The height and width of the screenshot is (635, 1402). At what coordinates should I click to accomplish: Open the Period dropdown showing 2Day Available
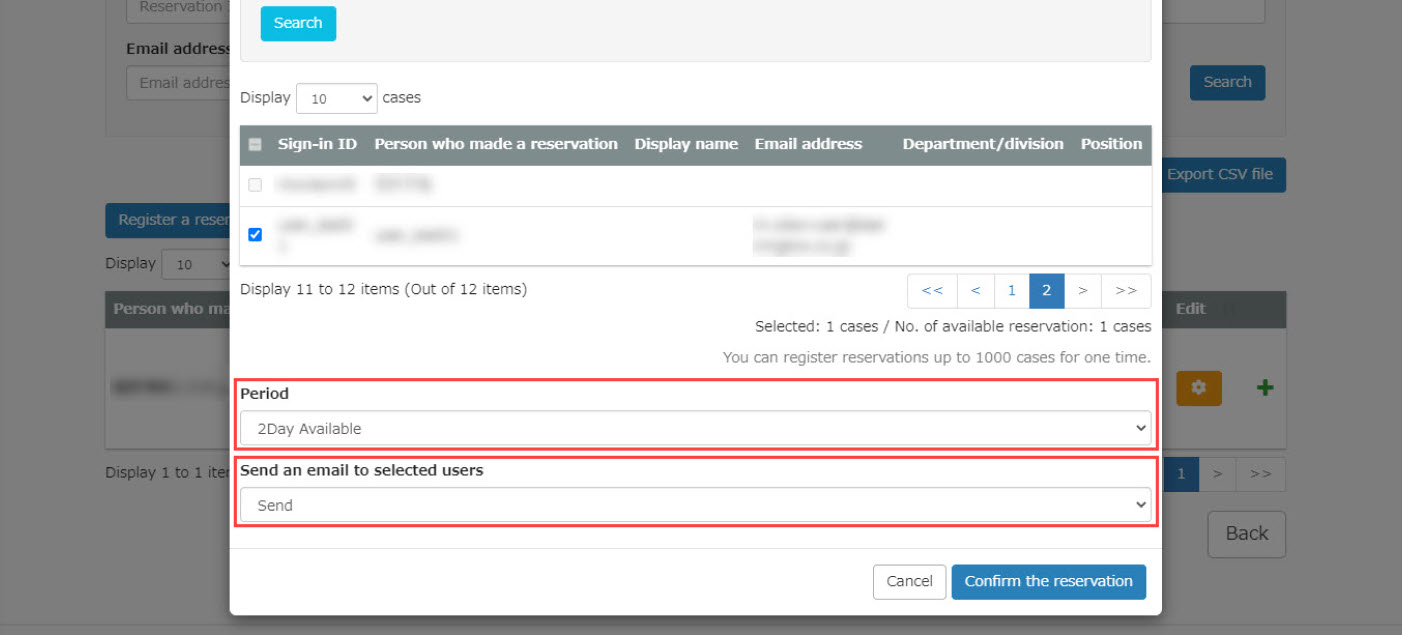695,429
